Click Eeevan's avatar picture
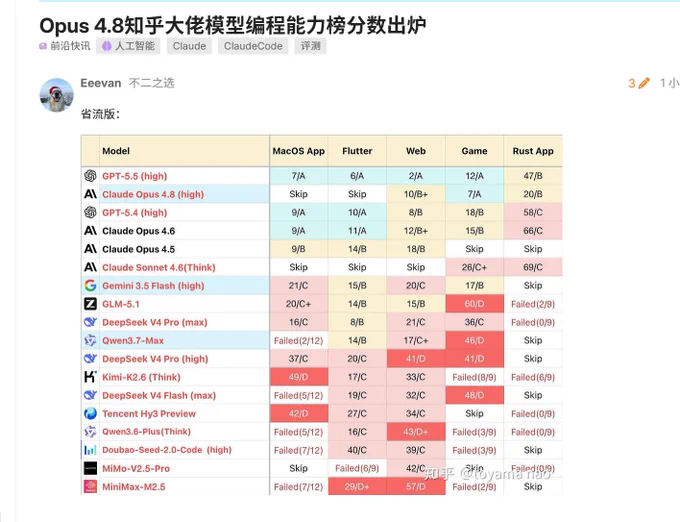The height and width of the screenshot is (522, 680). tap(56, 95)
